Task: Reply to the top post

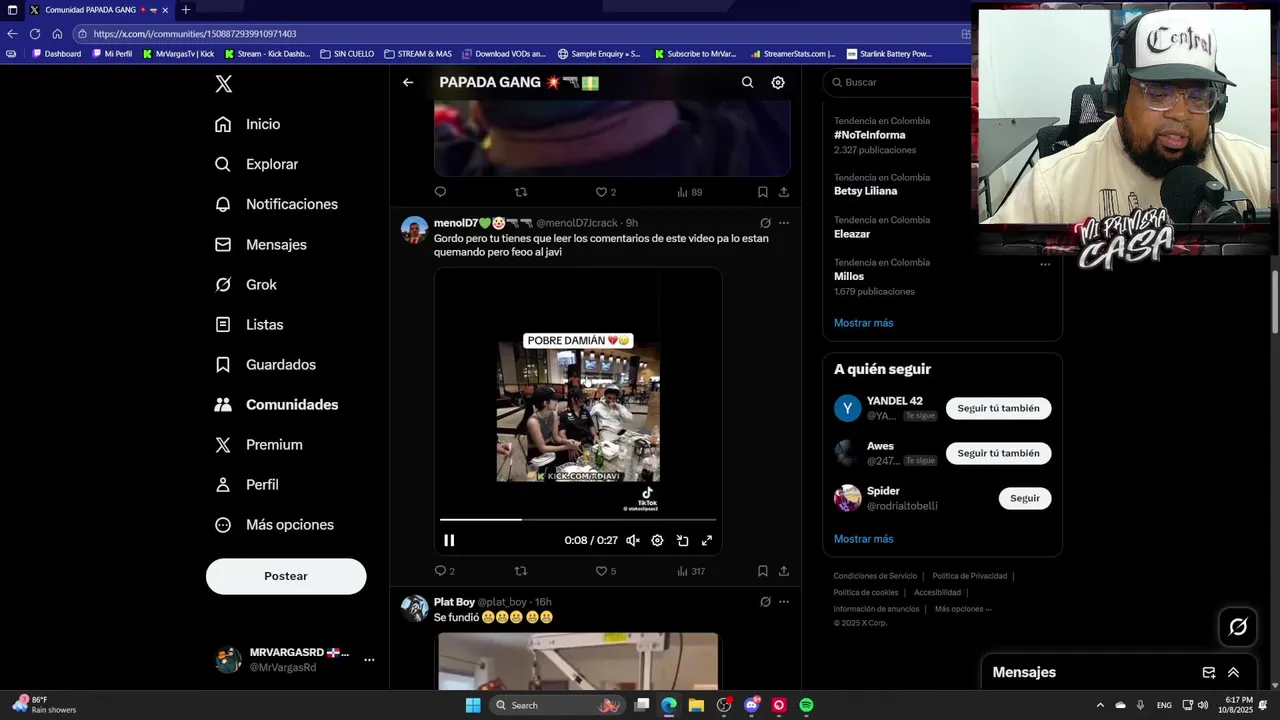Action: tap(440, 192)
